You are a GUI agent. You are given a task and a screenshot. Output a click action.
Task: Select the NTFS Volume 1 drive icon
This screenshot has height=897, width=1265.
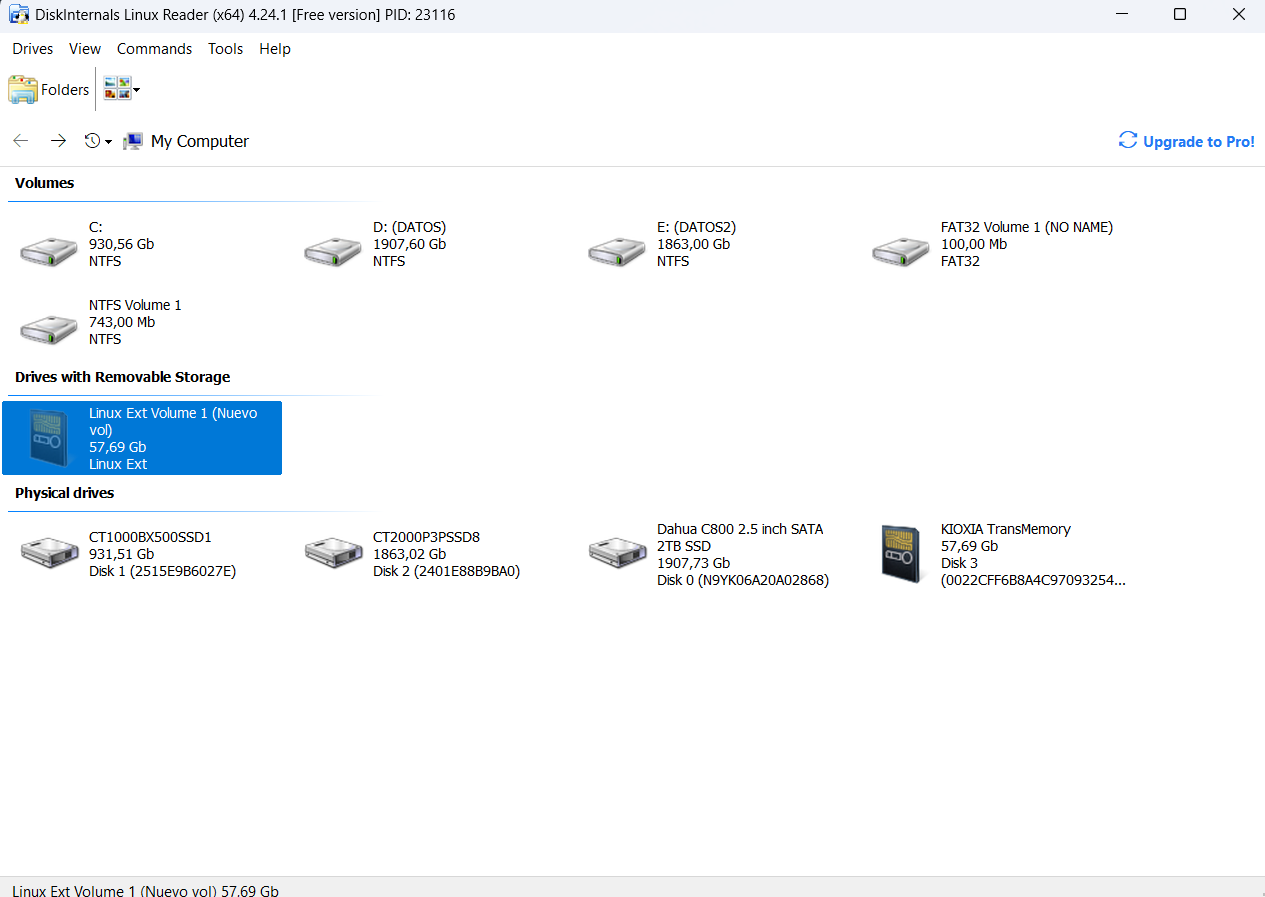pos(49,328)
